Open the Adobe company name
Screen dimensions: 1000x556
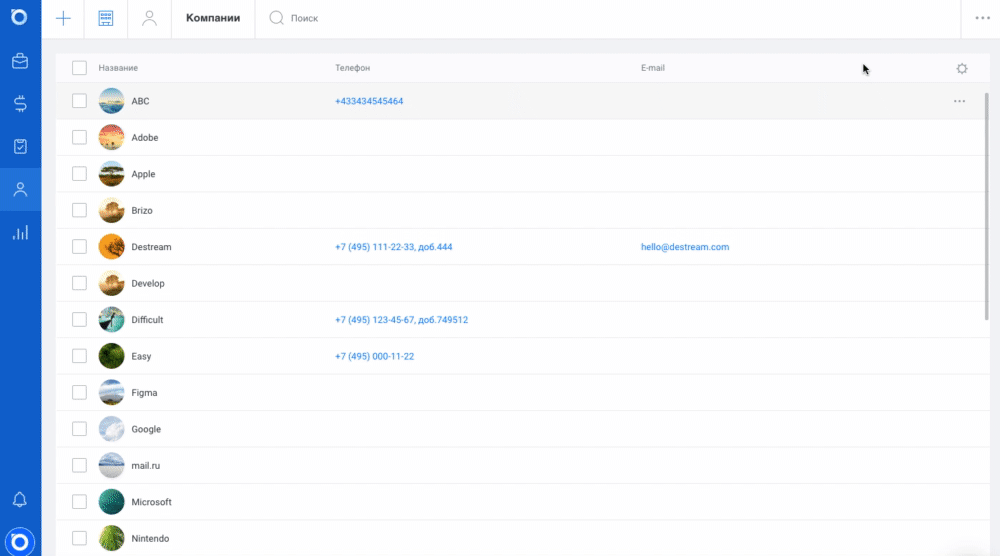[x=145, y=138]
